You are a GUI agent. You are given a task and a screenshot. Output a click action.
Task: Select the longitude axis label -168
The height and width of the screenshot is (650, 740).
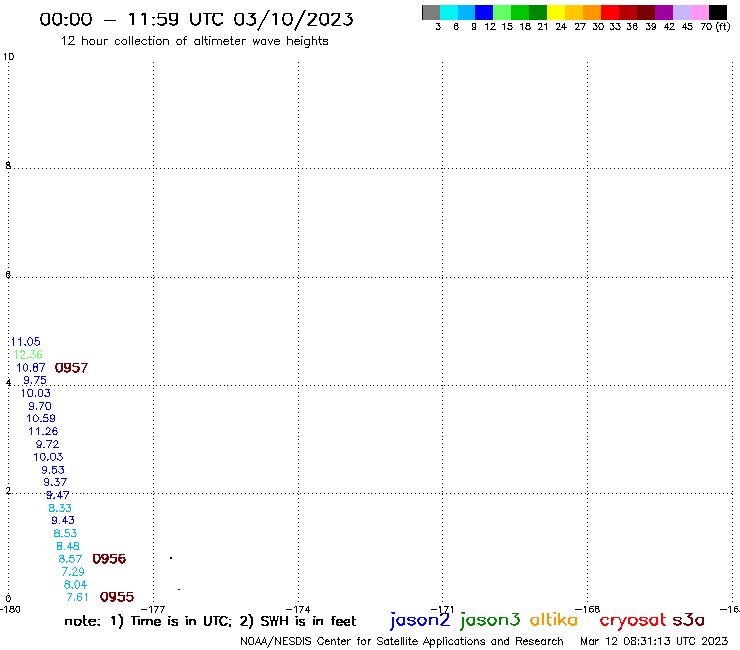click(588, 609)
